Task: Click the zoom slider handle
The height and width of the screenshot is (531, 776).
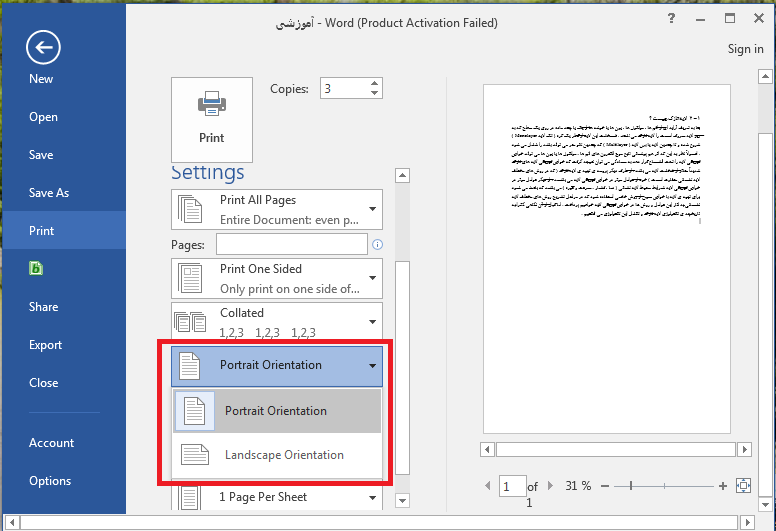Action: (631, 486)
